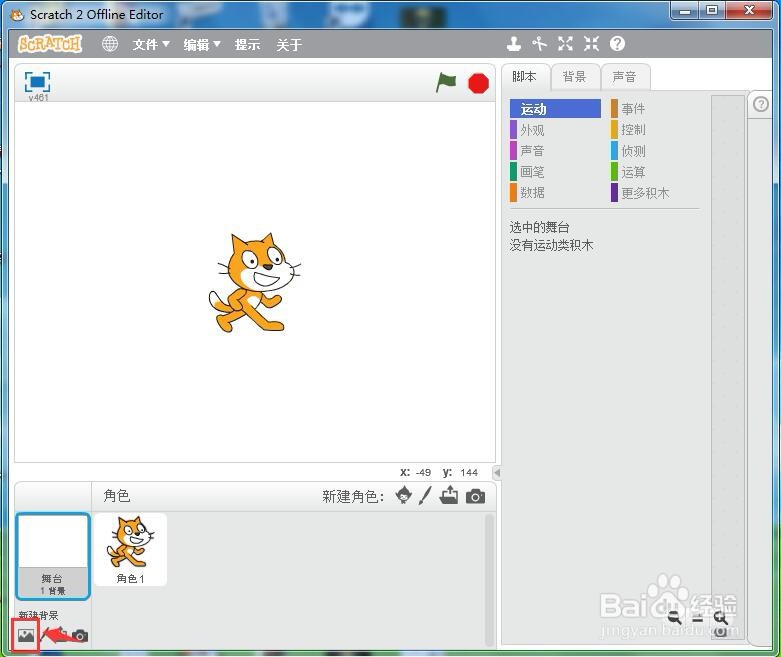Click the 选中的舞台 text
This screenshot has width=781, height=657.
click(x=539, y=227)
